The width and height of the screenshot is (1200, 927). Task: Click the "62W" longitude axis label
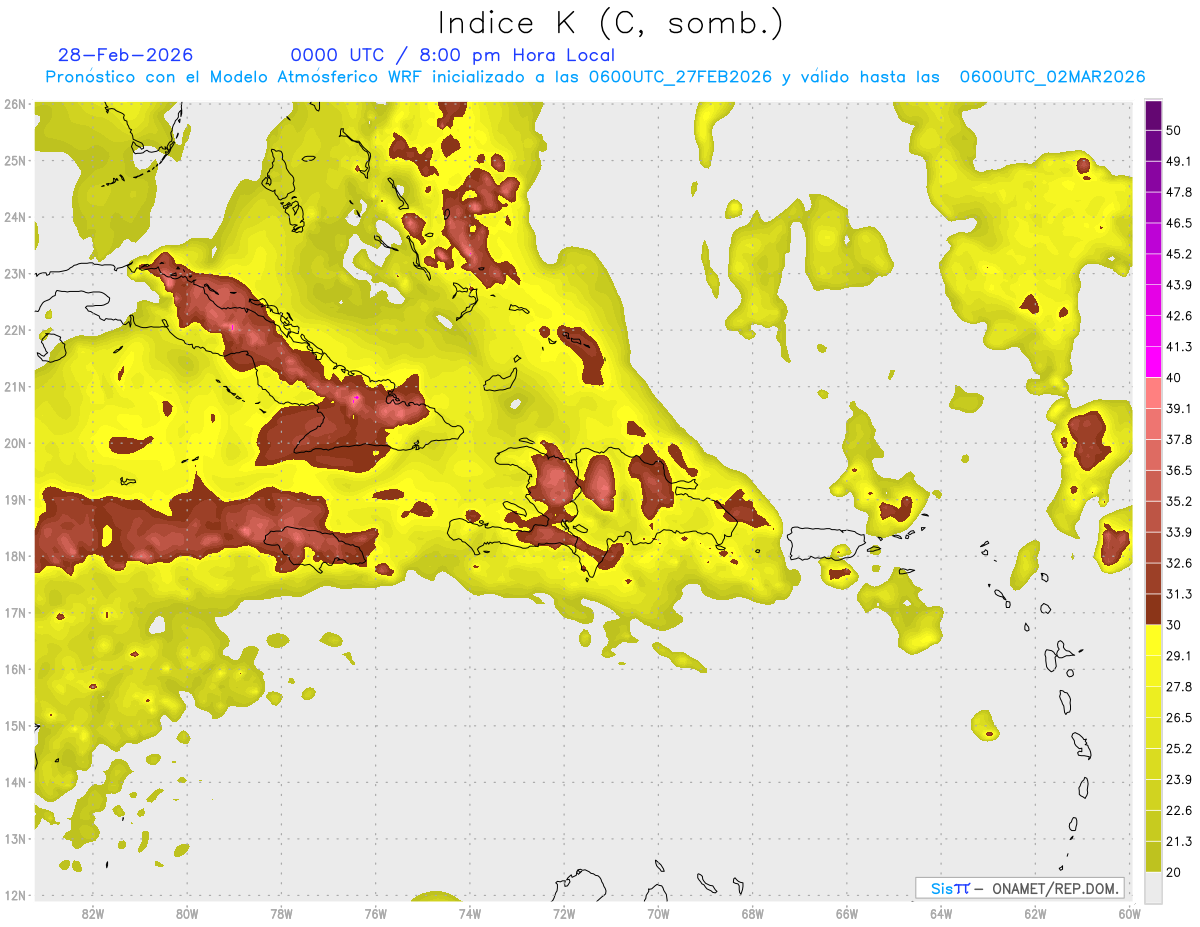pyautogui.click(x=1036, y=913)
